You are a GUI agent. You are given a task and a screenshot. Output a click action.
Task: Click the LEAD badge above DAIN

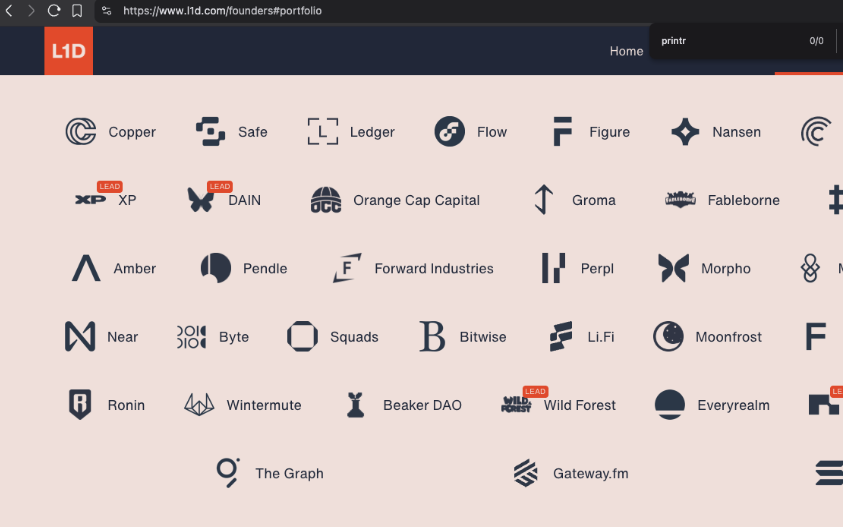point(220,186)
